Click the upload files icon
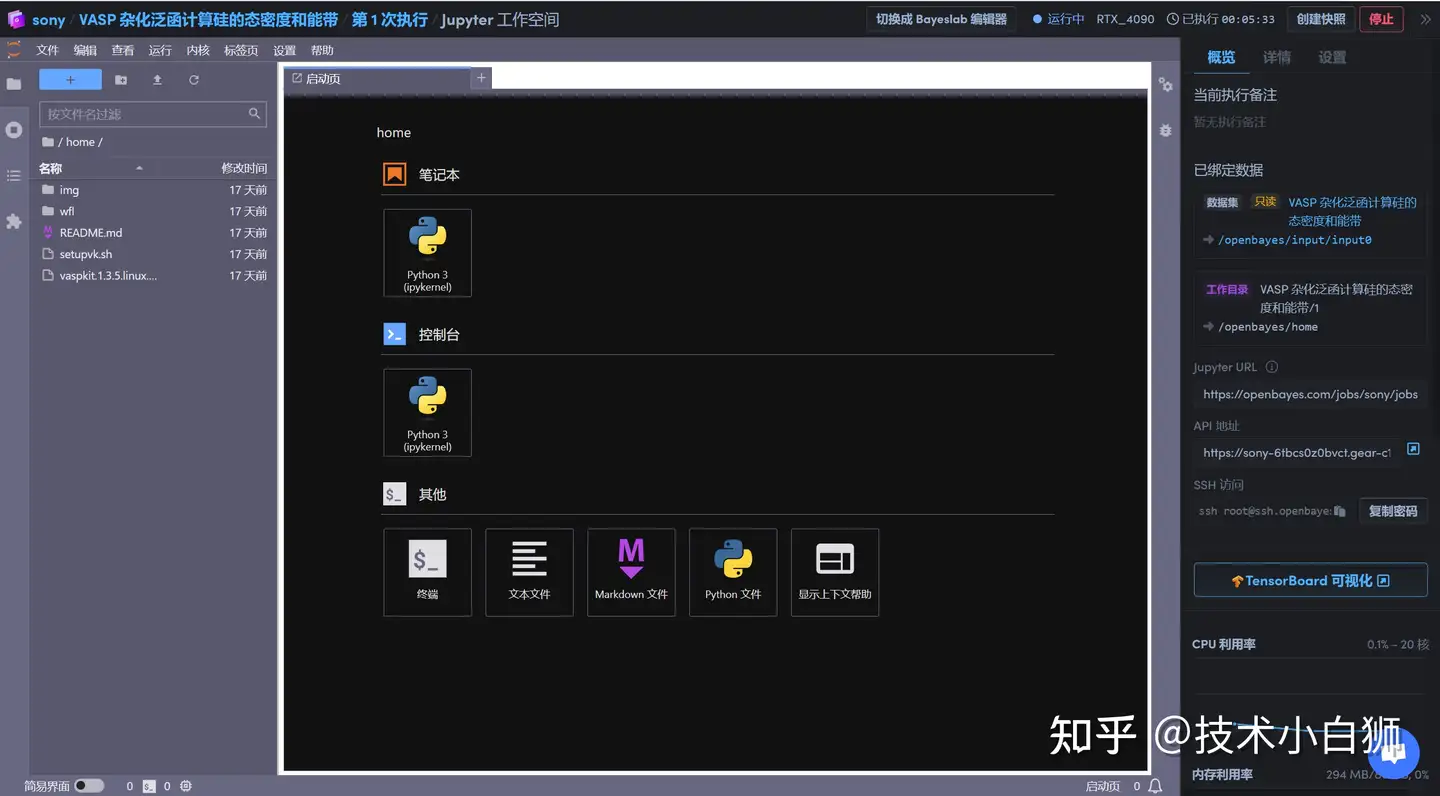 [157, 80]
